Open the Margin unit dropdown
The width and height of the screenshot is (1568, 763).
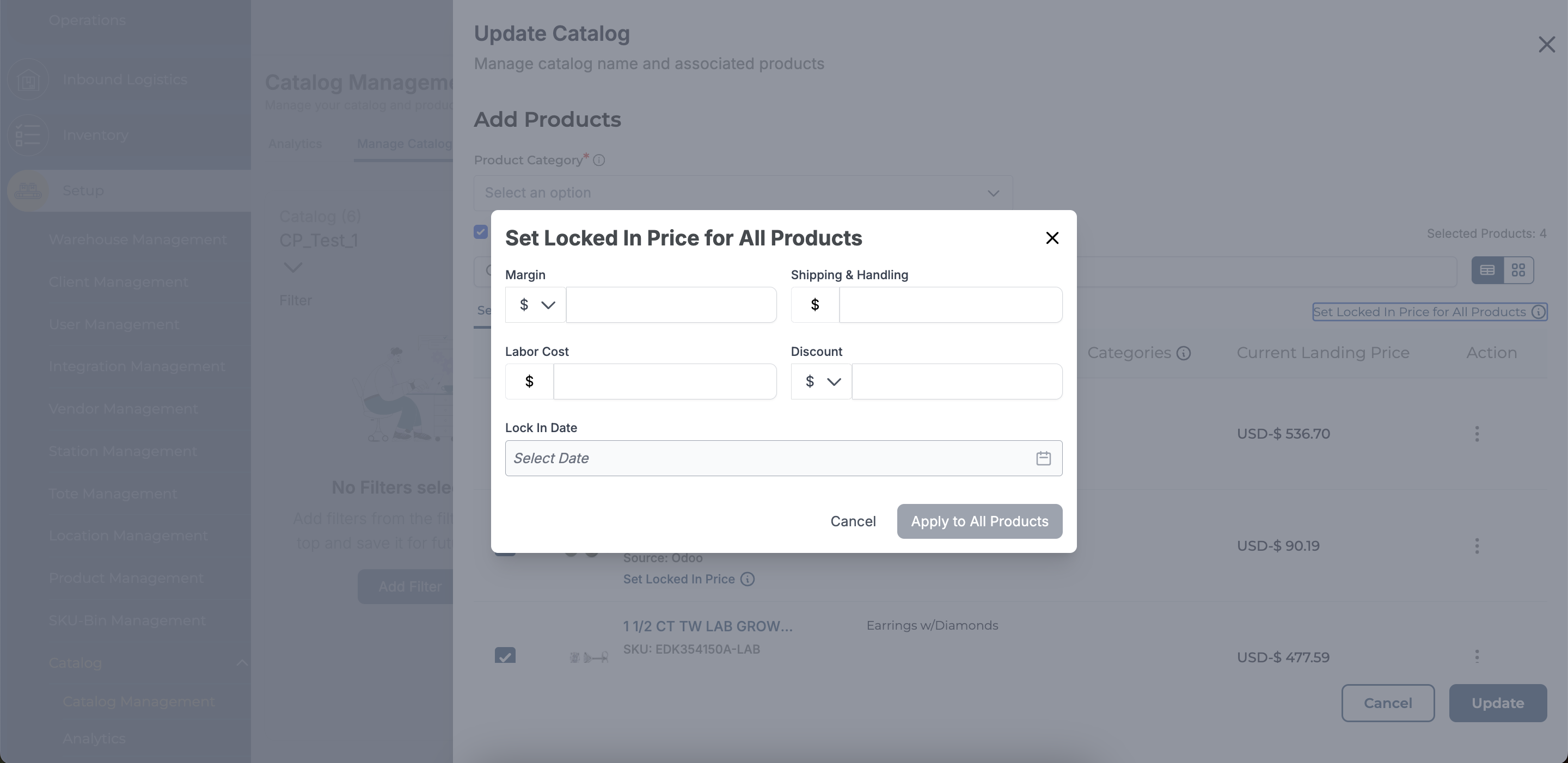(x=536, y=305)
